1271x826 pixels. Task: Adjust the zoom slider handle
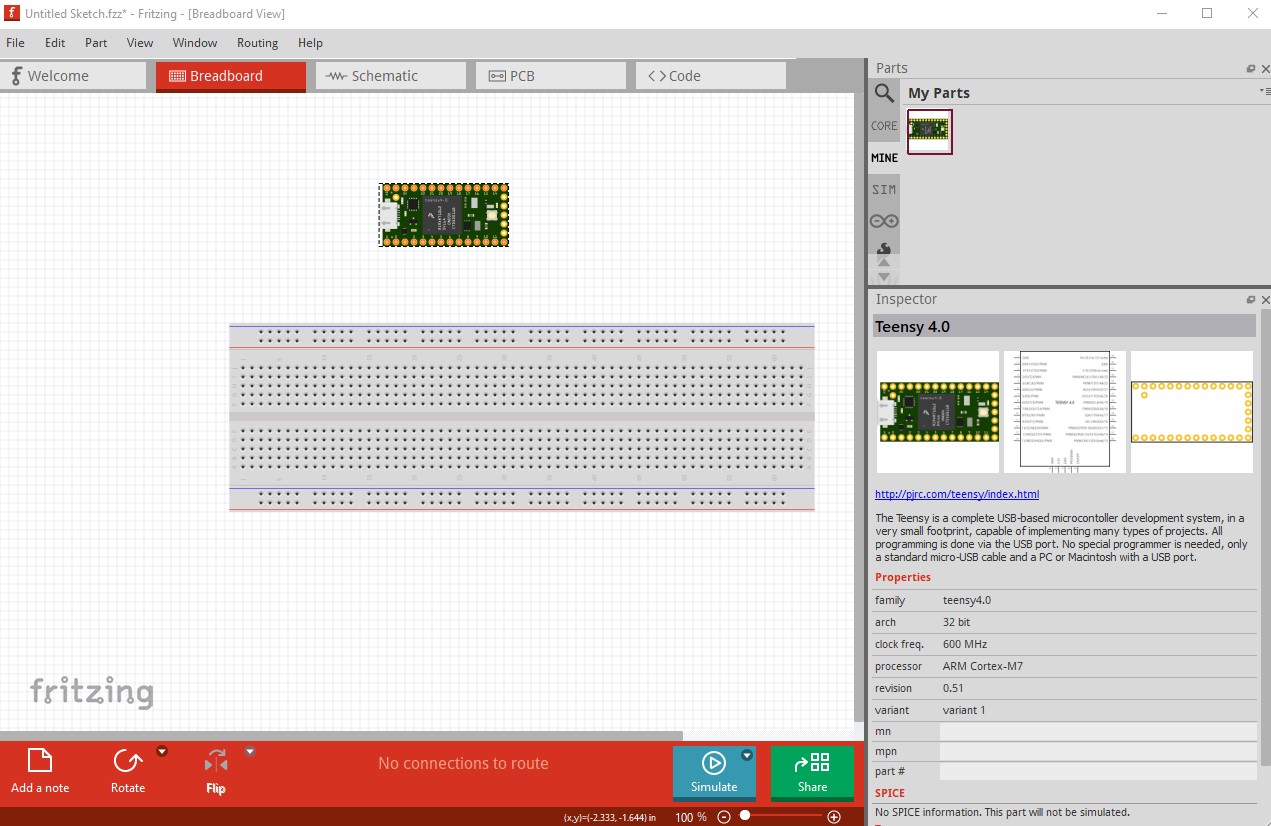click(x=745, y=817)
